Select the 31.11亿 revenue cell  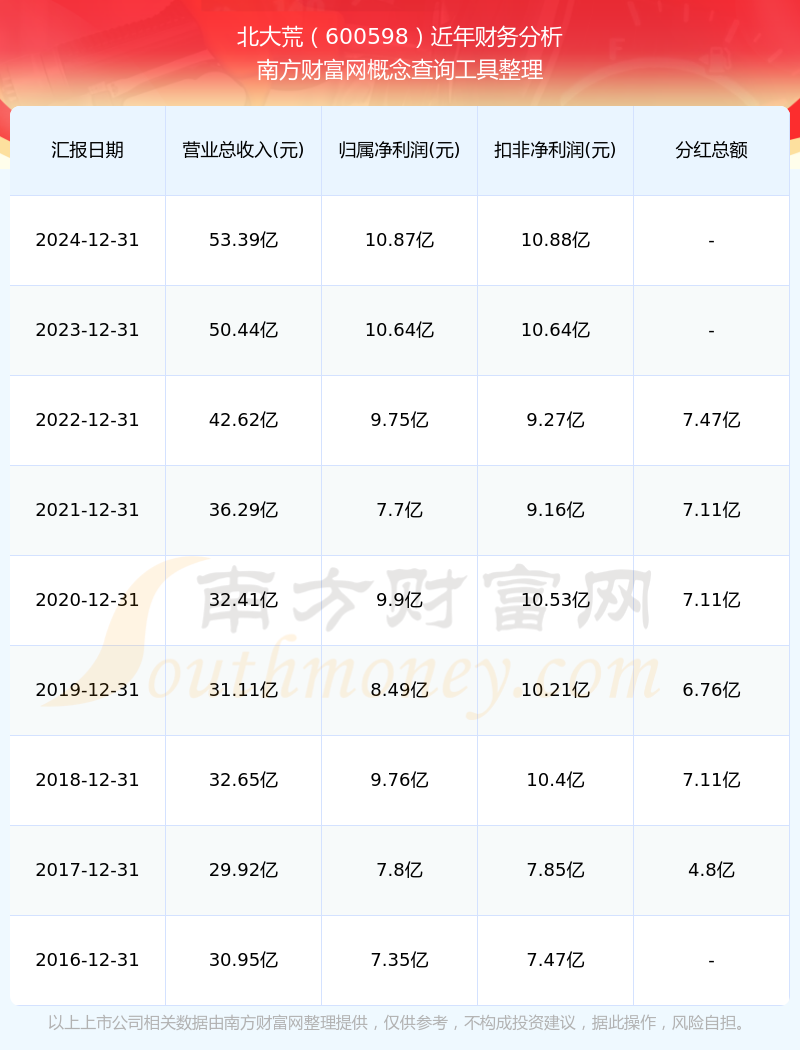(x=244, y=690)
